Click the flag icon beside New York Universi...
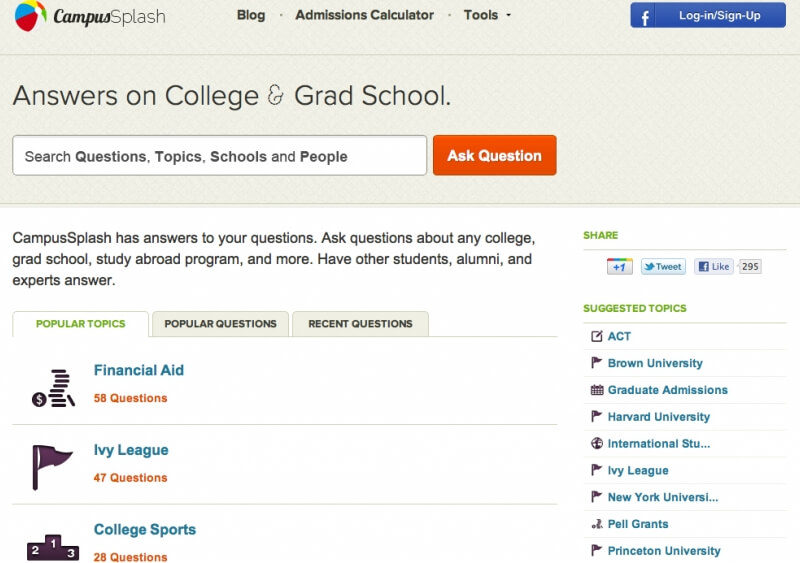 (x=596, y=497)
